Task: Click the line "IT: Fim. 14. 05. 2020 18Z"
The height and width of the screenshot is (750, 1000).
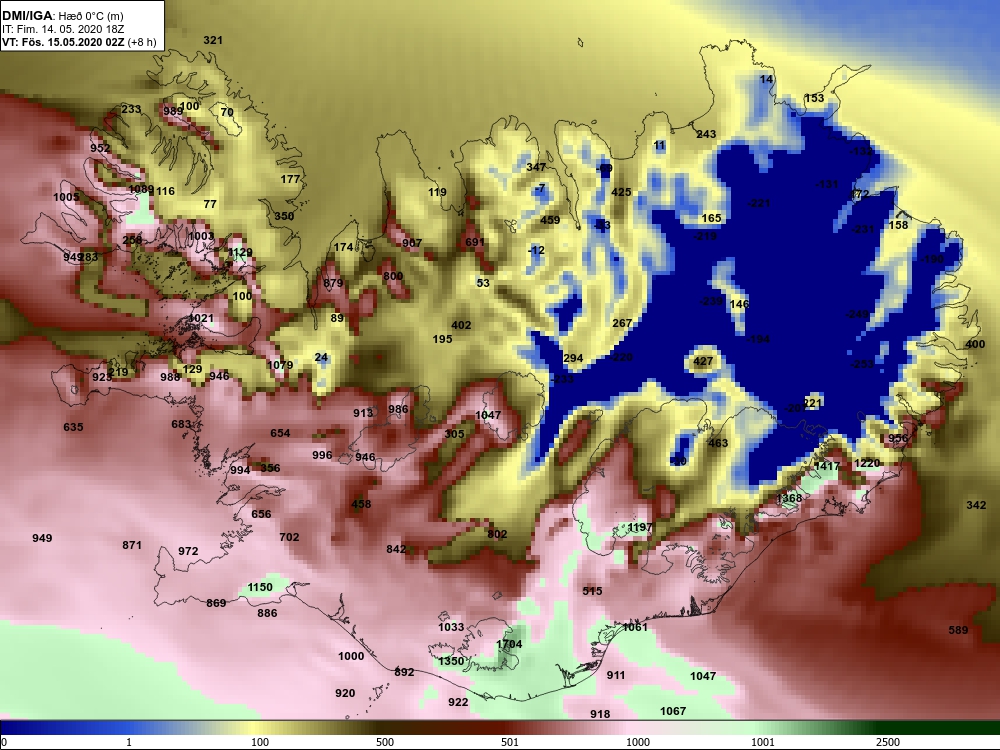Action: [62, 29]
